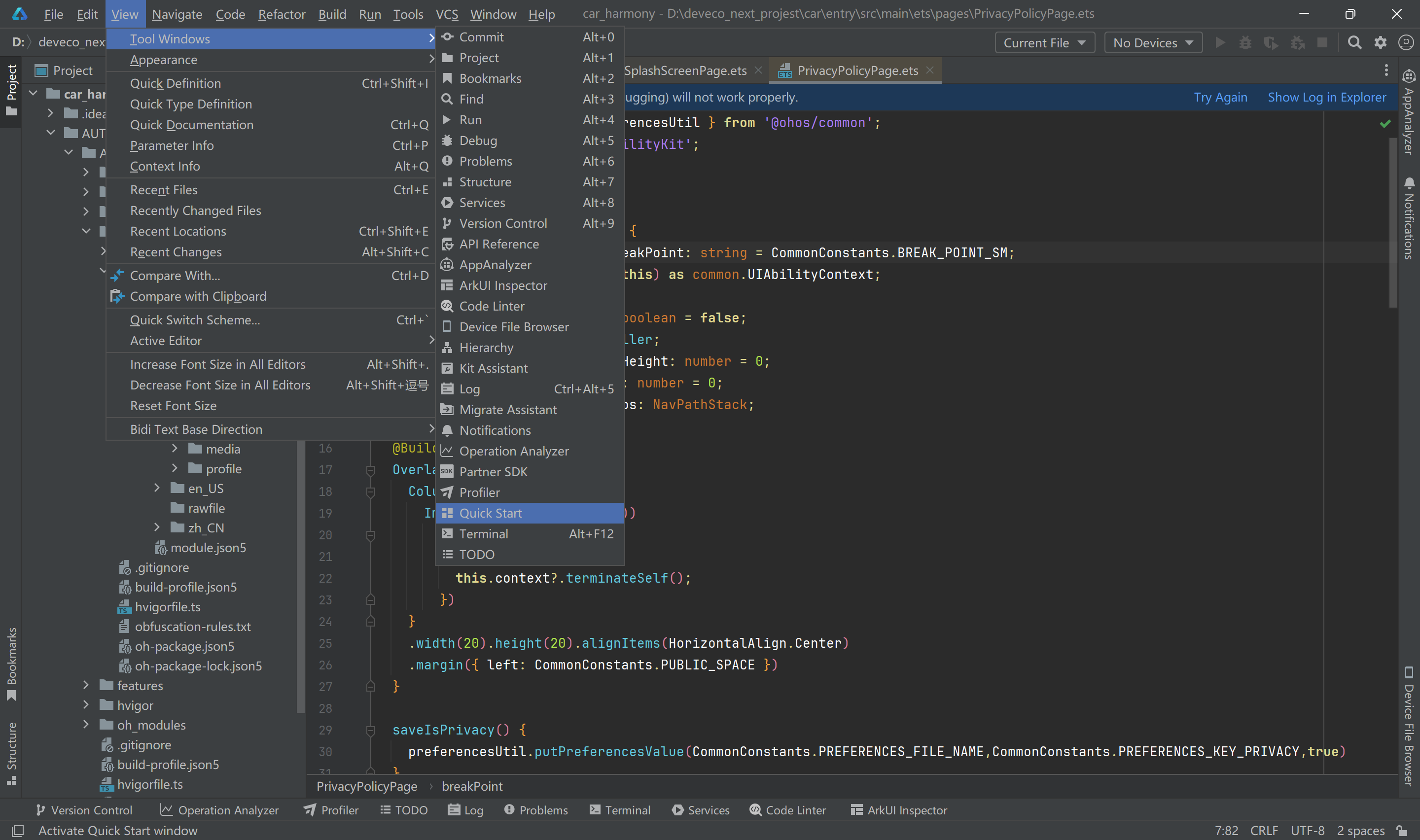
Task: Open ArkUI Inspector in bottom bar
Action: (899, 810)
